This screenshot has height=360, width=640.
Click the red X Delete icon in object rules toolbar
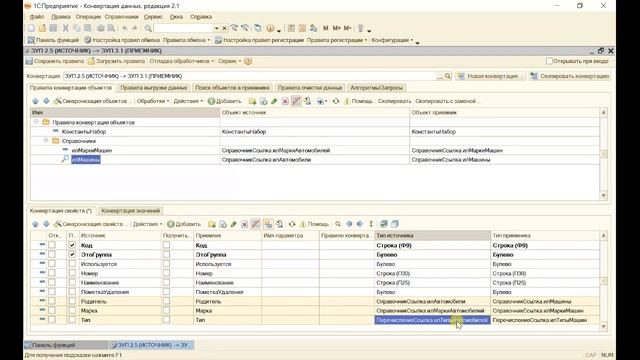coord(285,101)
